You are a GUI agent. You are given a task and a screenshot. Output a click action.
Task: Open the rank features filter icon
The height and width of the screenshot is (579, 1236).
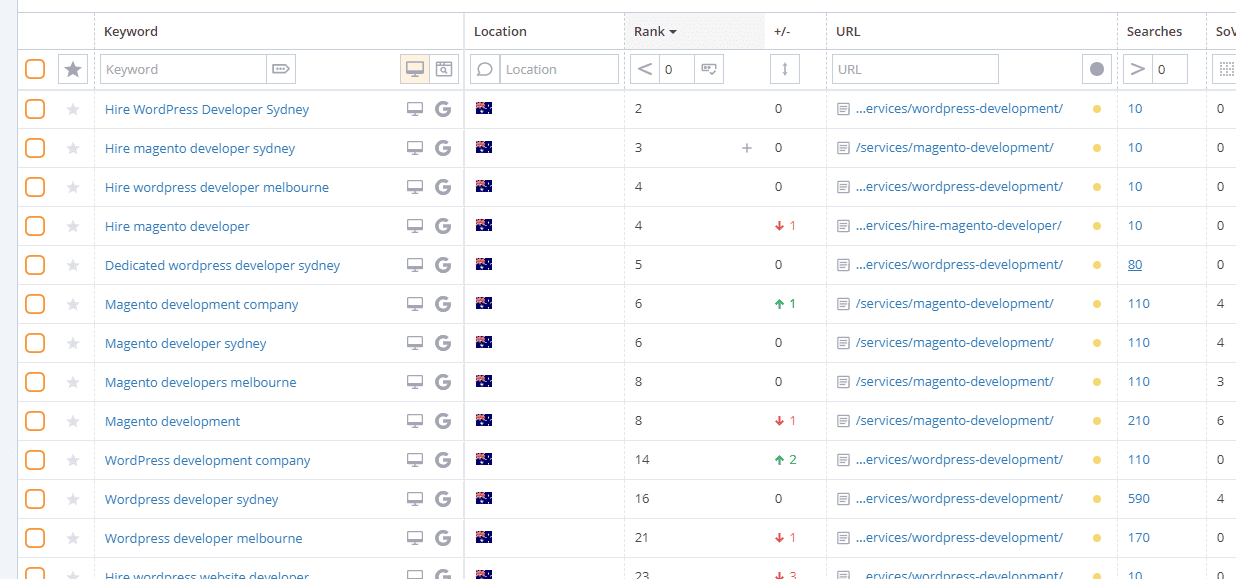tap(709, 69)
